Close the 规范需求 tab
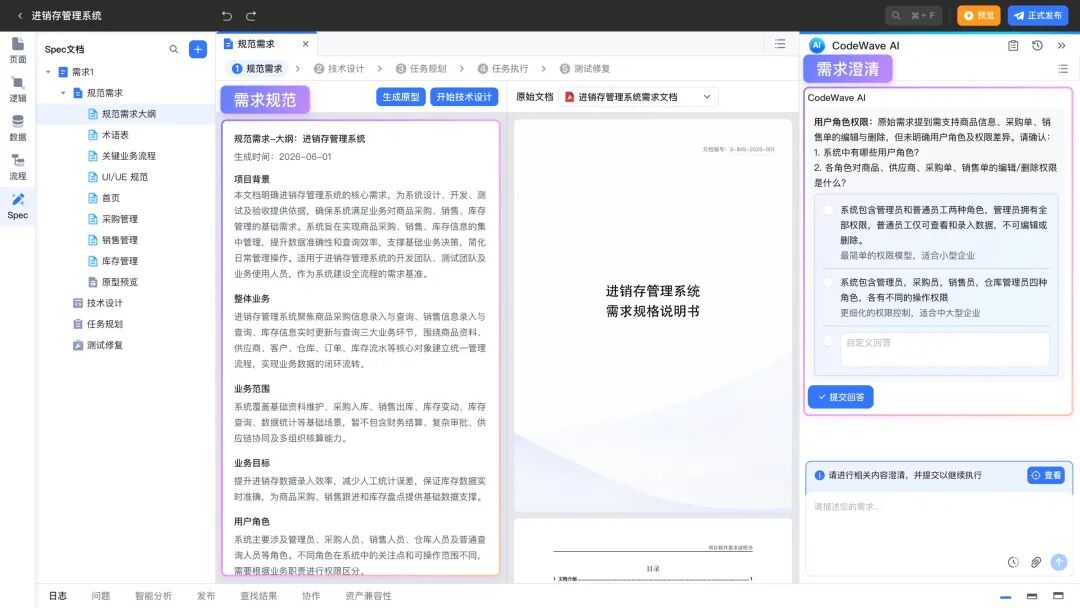The height and width of the screenshot is (608, 1080). click(x=305, y=43)
